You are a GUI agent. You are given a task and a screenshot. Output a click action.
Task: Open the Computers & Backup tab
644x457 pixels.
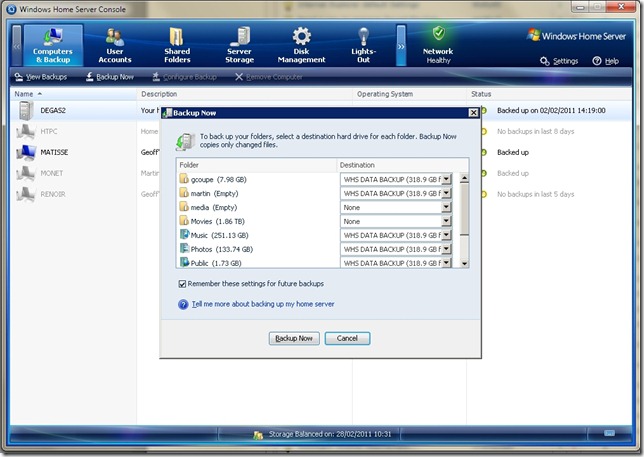coord(52,45)
